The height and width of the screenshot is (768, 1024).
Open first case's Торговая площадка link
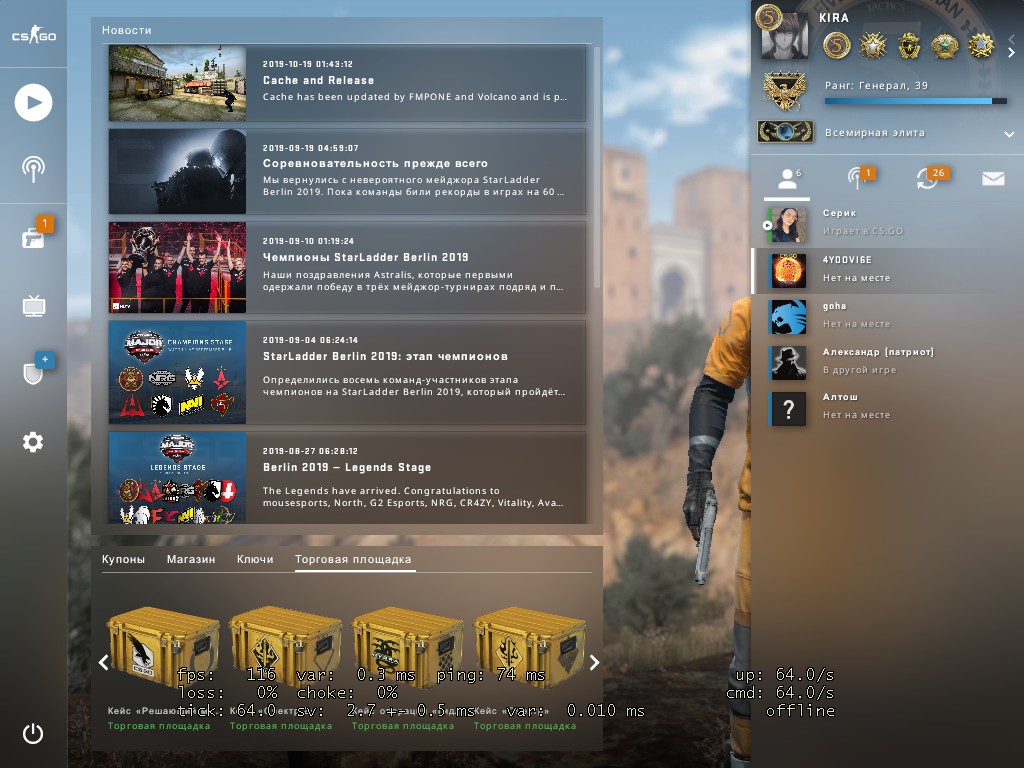point(159,726)
